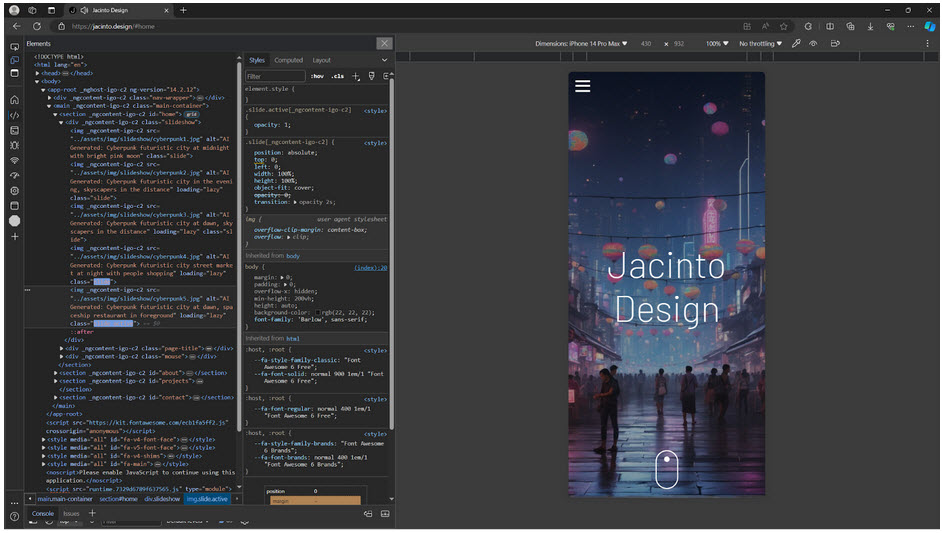Viewport: 942px width, 533px height.
Task: Toggle rendering emulations paintbrush icon in Styles
Action: (x=371, y=76)
